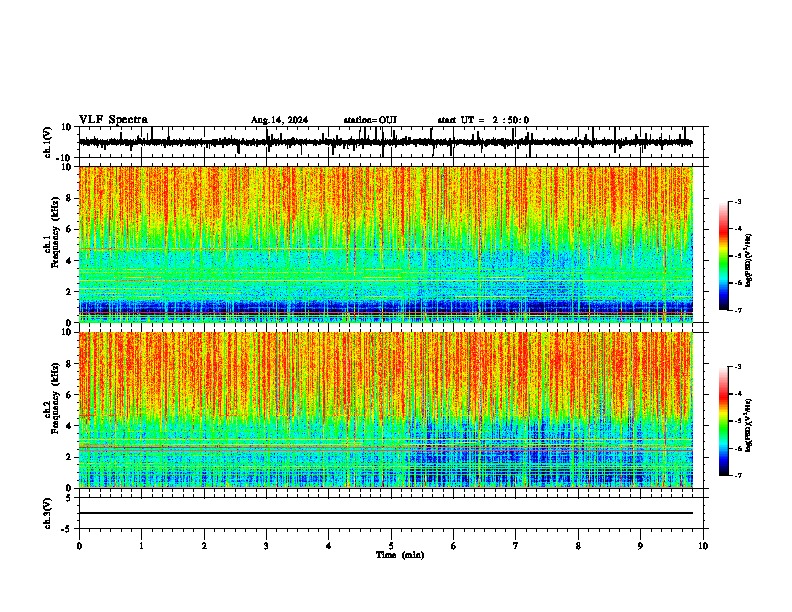The height and width of the screenshot is (612, 792).
Task: Click the time axis tick label '2'
Action: [x=204, y=546]
